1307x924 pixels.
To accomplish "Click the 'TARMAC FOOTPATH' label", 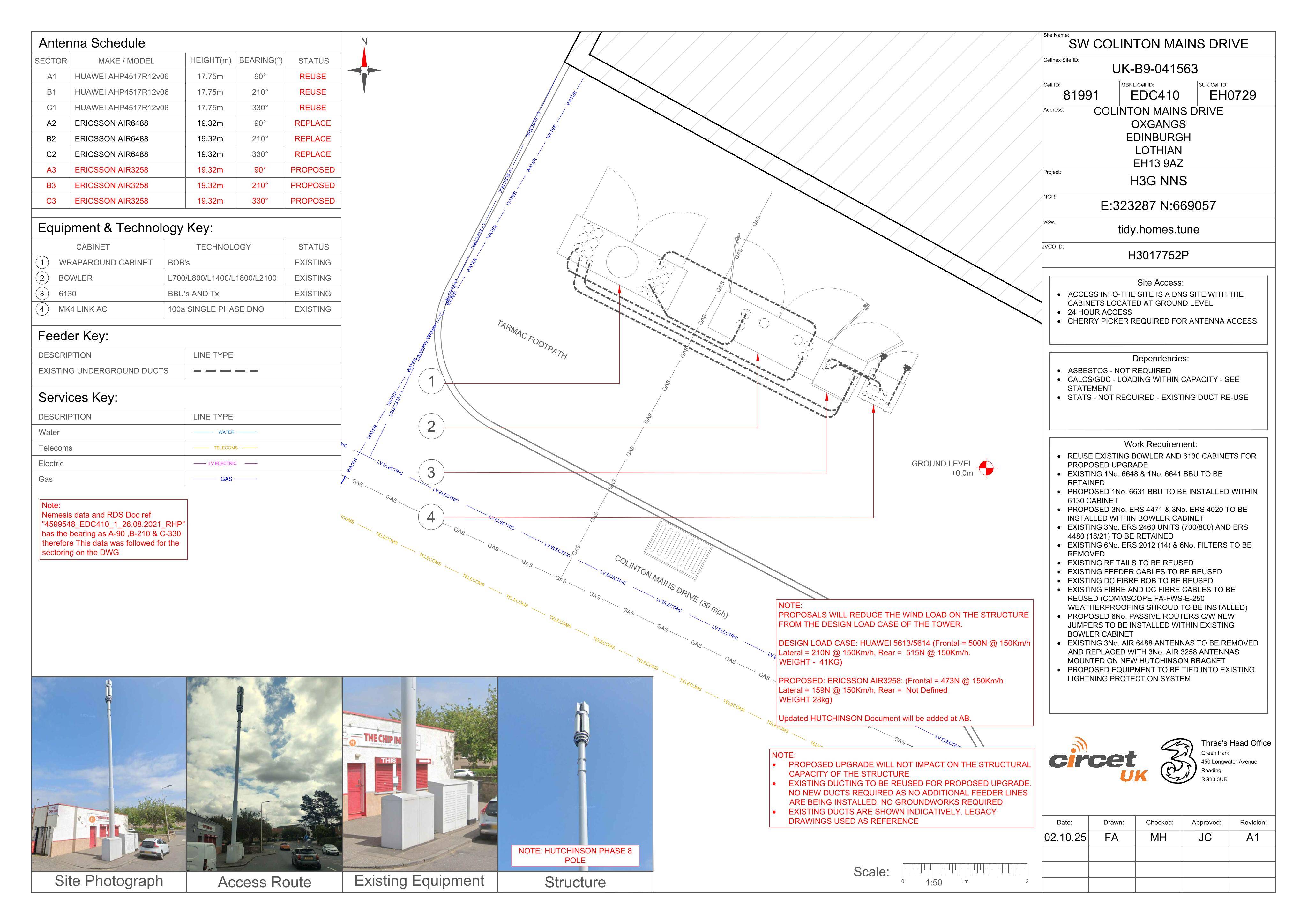I will click(532, 339).
